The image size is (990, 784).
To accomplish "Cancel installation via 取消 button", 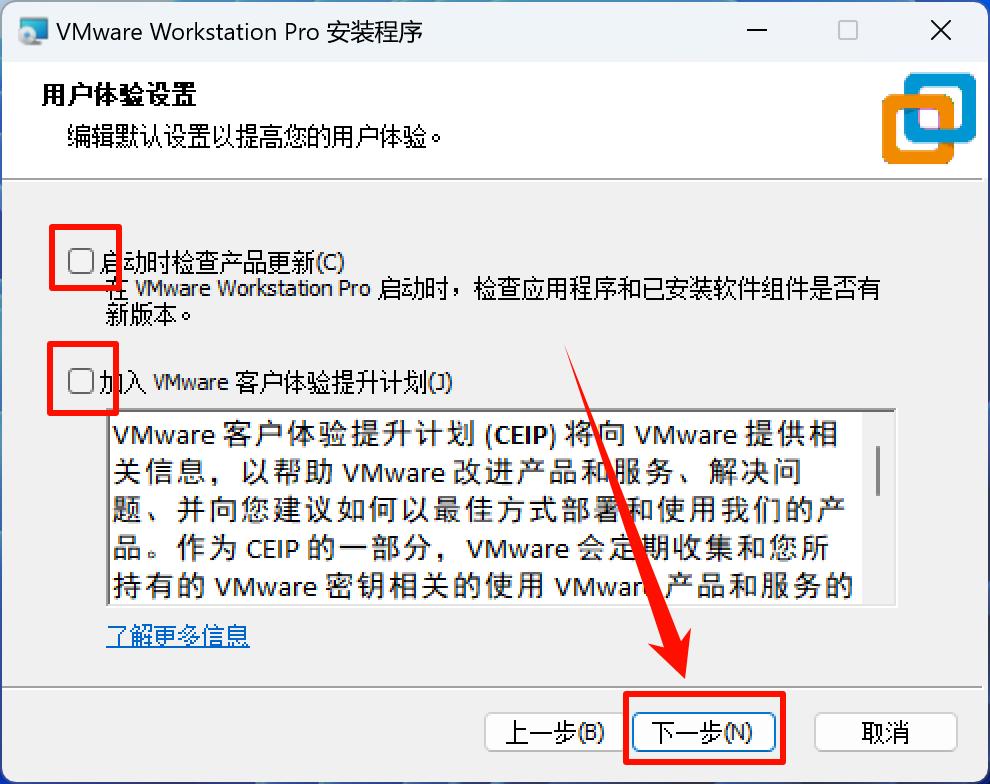I will tap(885, 732).
